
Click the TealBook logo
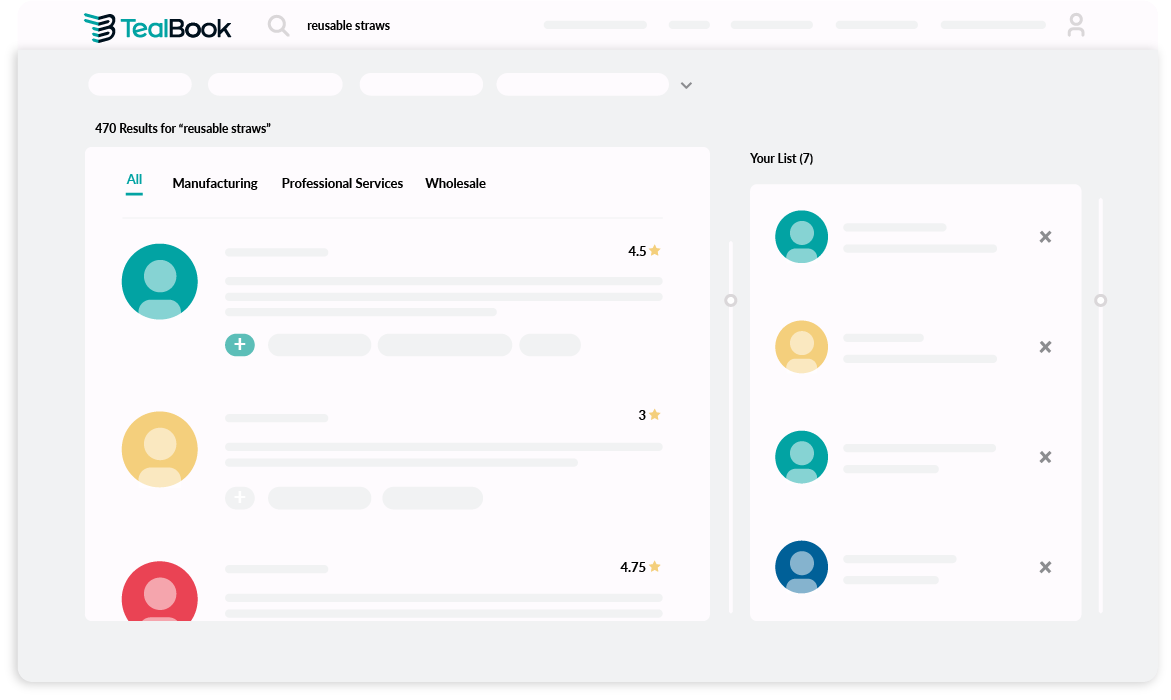tap(157, 25)
